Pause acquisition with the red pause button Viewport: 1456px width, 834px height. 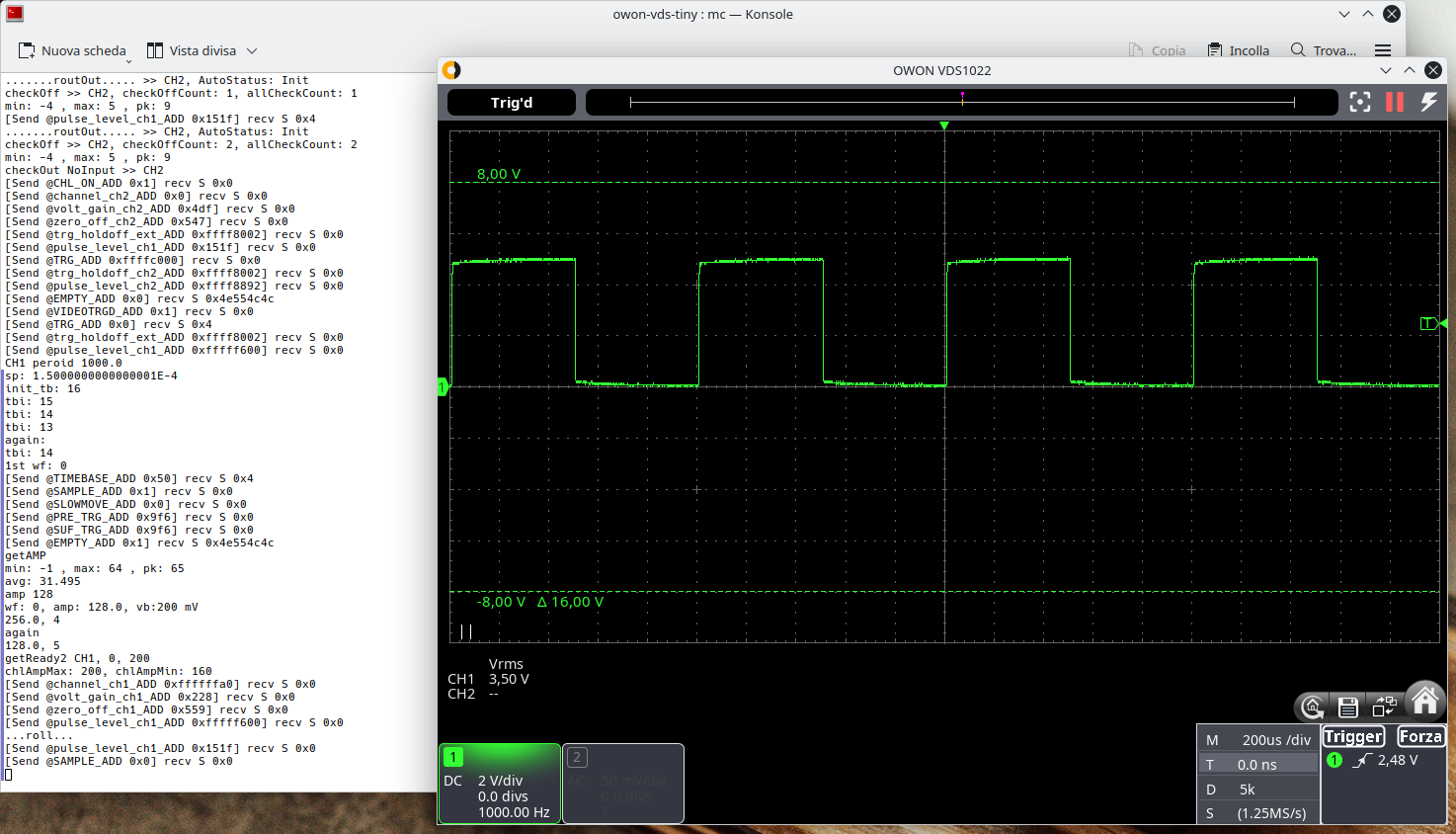pyautogui.click(x=1394, y=102)
